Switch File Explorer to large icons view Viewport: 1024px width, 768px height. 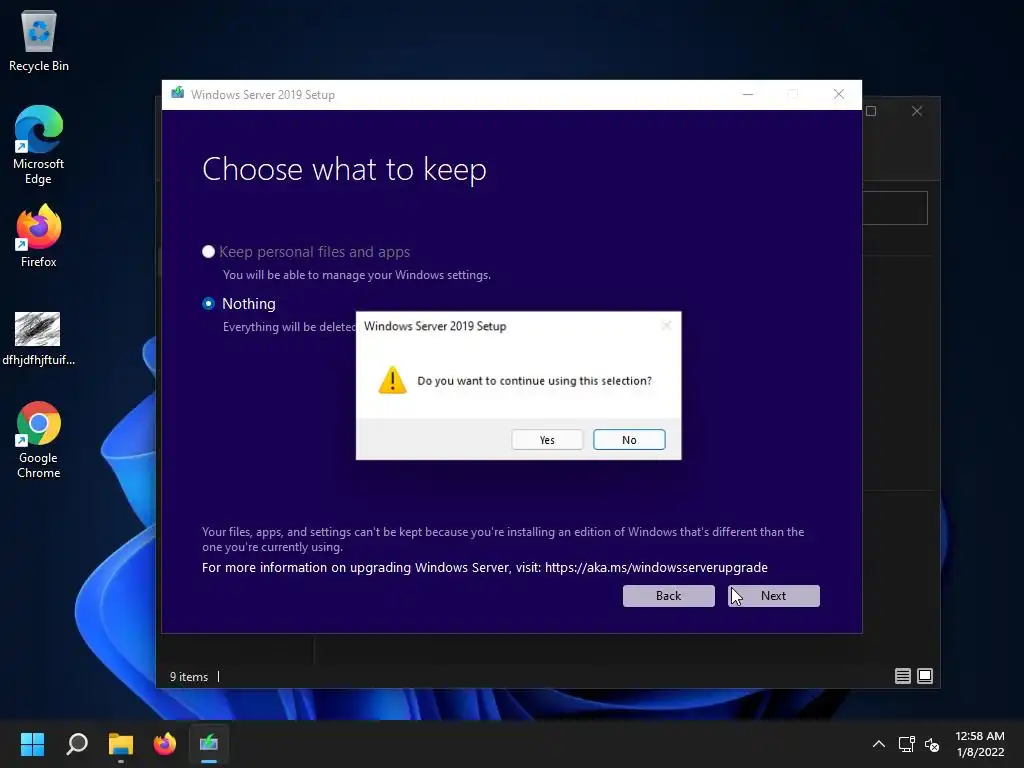coord(925,676)
